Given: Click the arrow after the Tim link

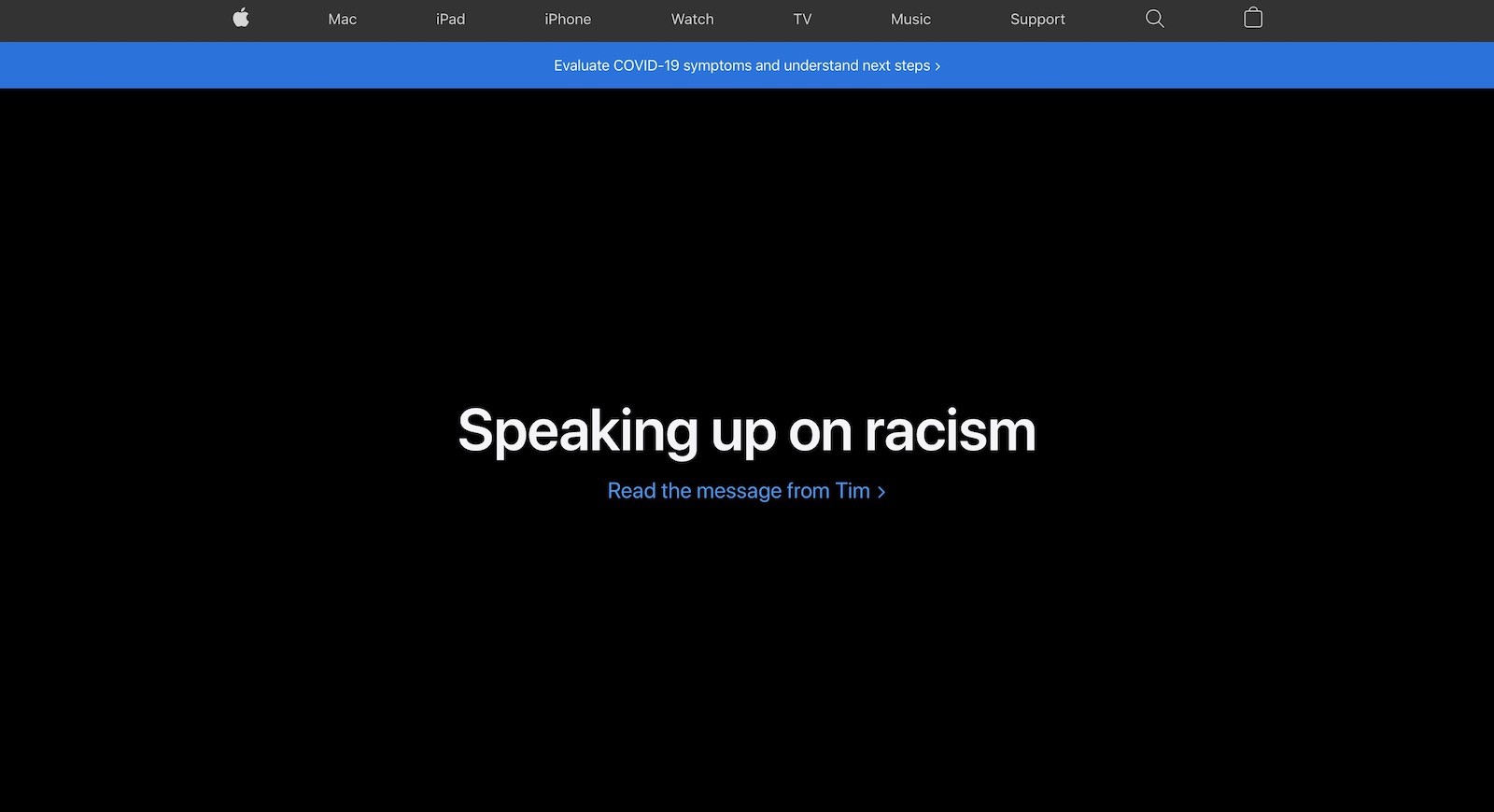Looking at the screenshot, I should point(881,492).
